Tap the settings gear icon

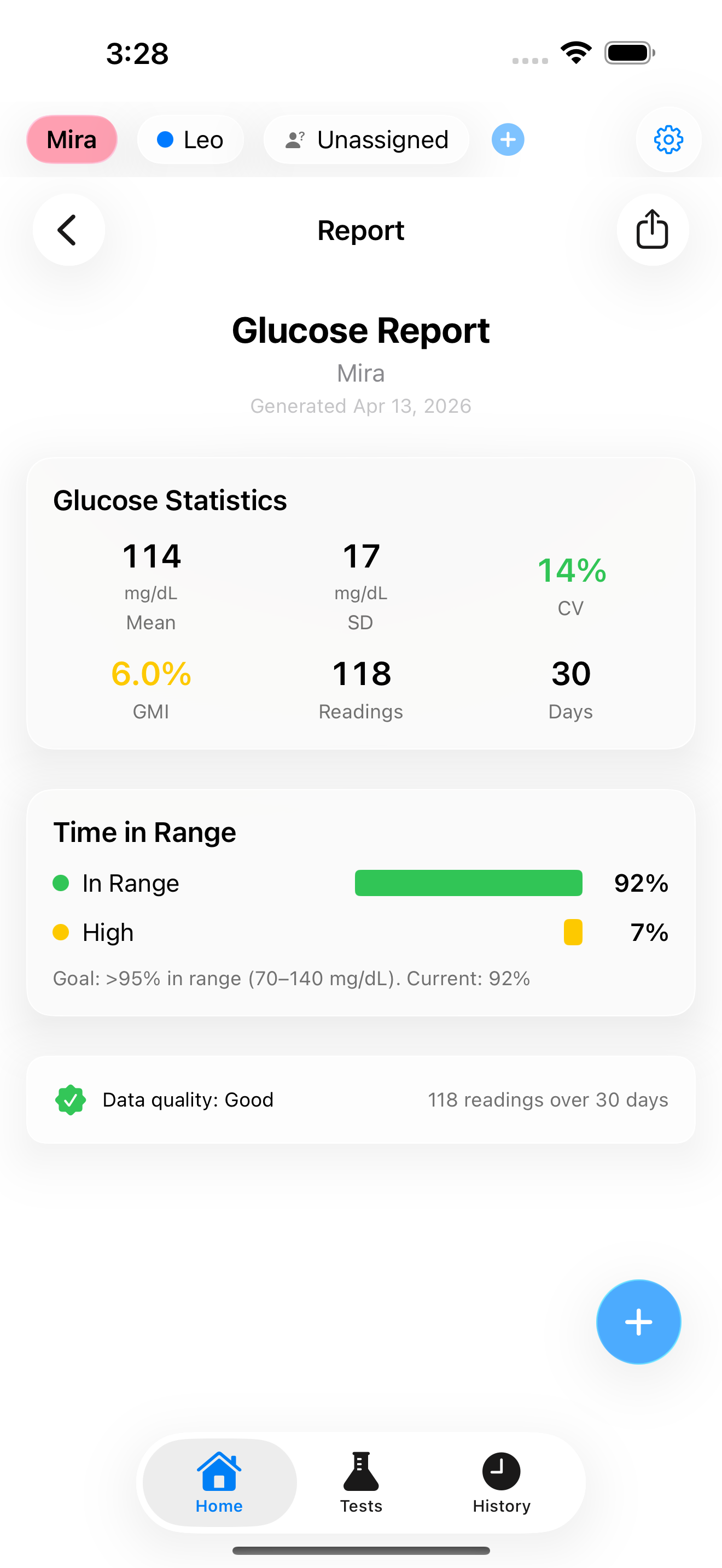(x=668, y=139)
